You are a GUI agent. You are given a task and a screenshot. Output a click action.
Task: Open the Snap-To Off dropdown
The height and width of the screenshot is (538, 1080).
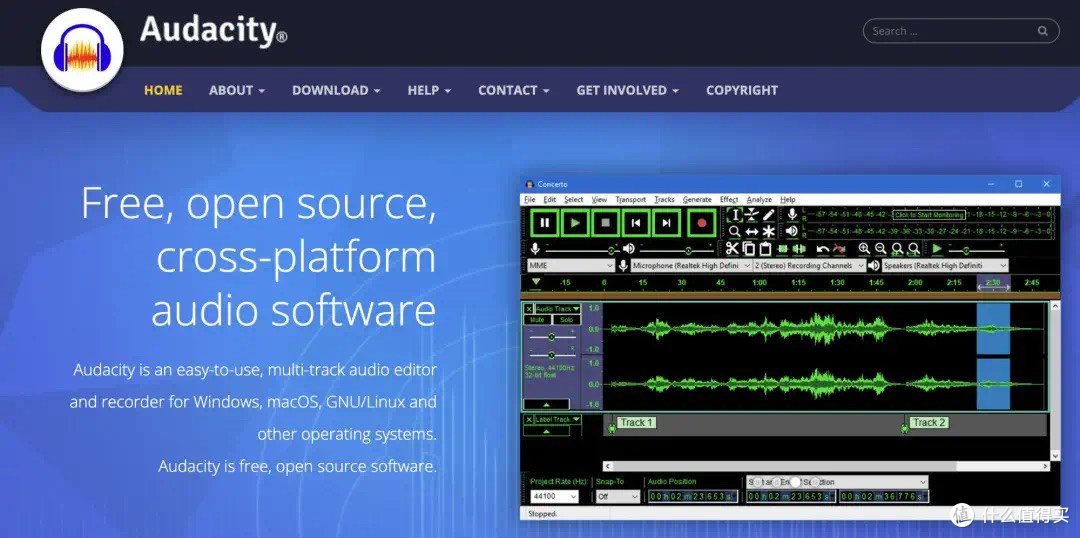[618, 496]
